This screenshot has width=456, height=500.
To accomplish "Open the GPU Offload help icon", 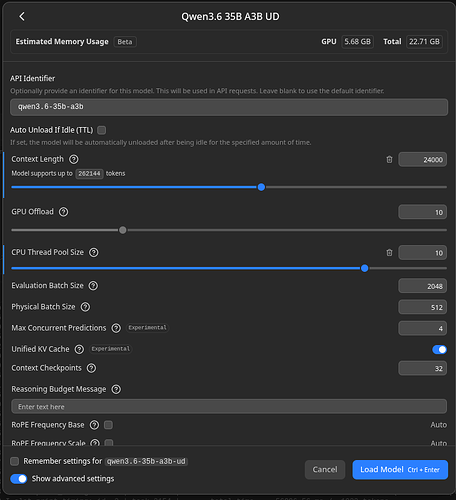I will [x=63, y=212].
